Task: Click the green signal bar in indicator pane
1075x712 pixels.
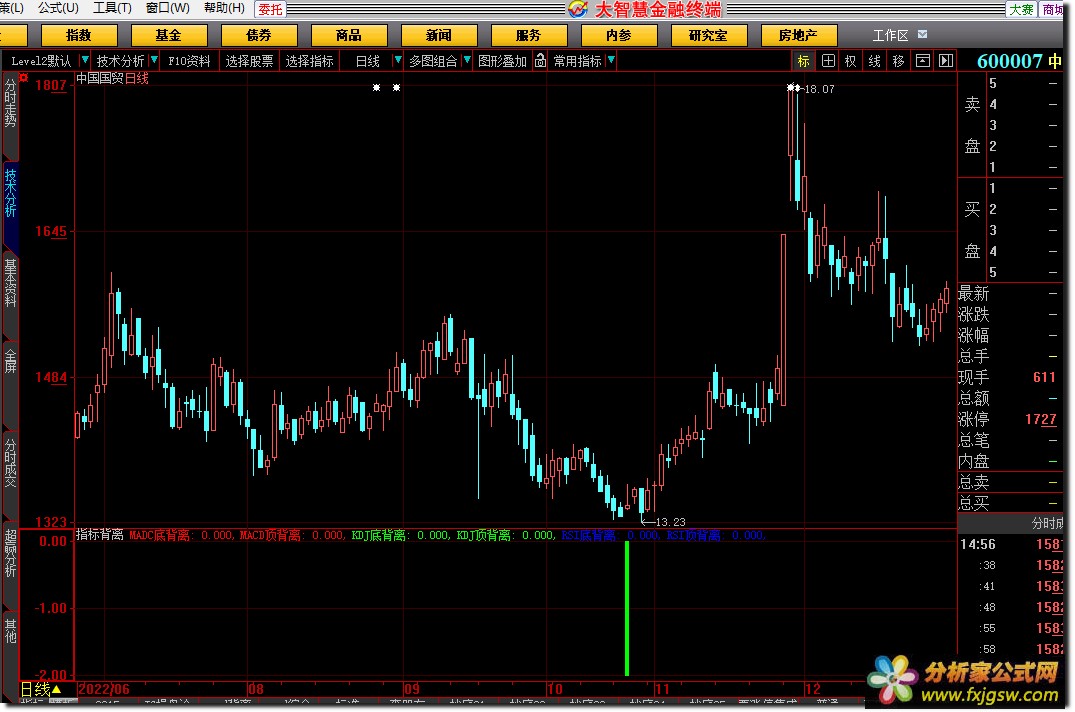Action: coord(627,608)
